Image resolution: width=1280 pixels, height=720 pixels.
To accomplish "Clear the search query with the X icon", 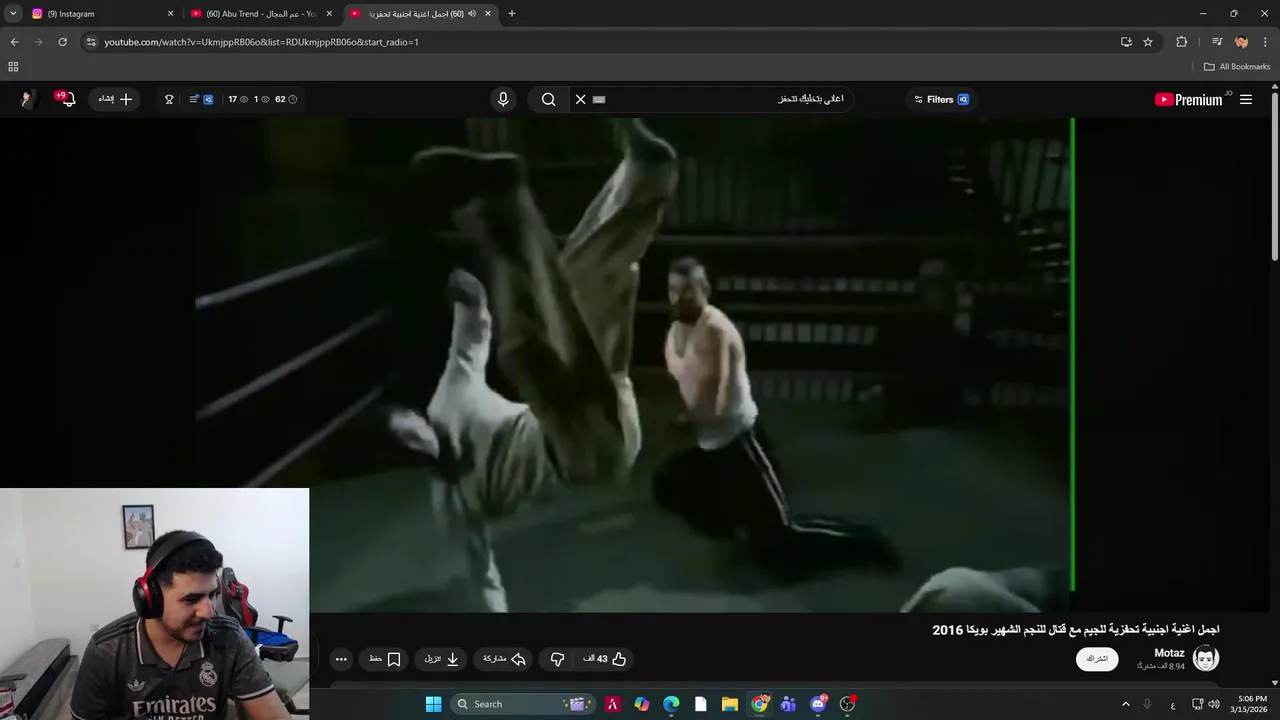I will (580, 99).
